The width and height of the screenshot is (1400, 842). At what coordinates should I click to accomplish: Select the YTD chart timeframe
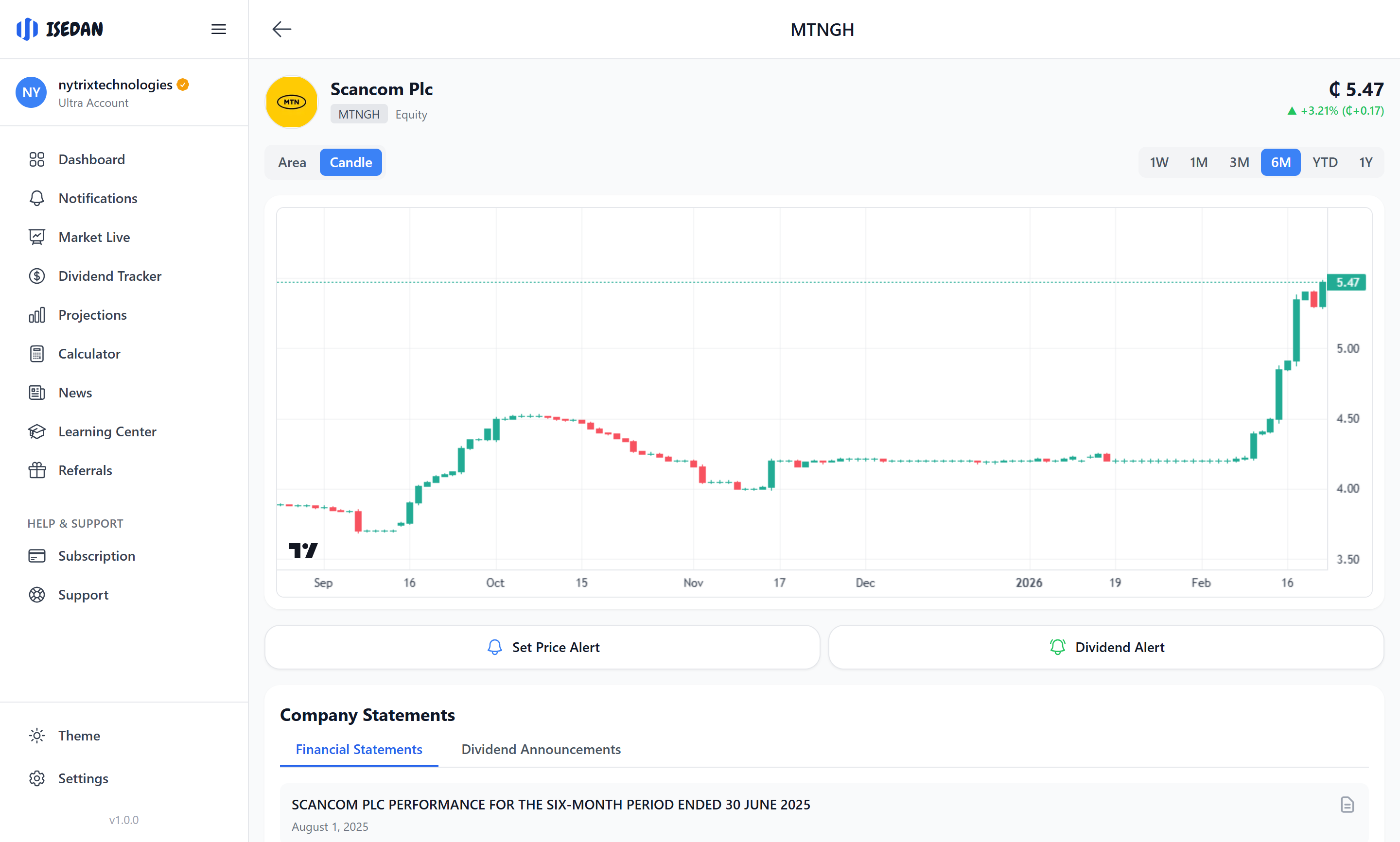pos(1325,162)
